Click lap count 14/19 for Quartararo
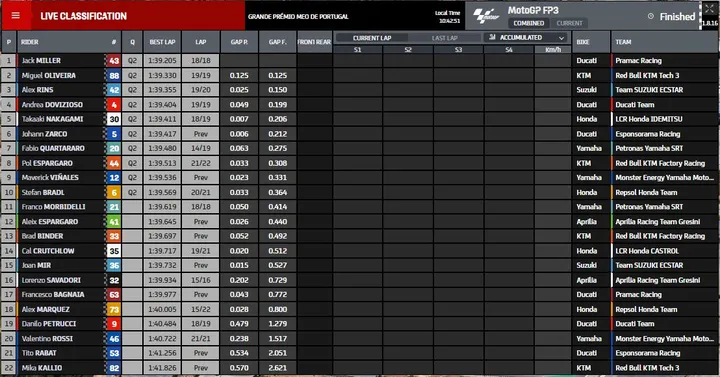 [x=201, y=148]
